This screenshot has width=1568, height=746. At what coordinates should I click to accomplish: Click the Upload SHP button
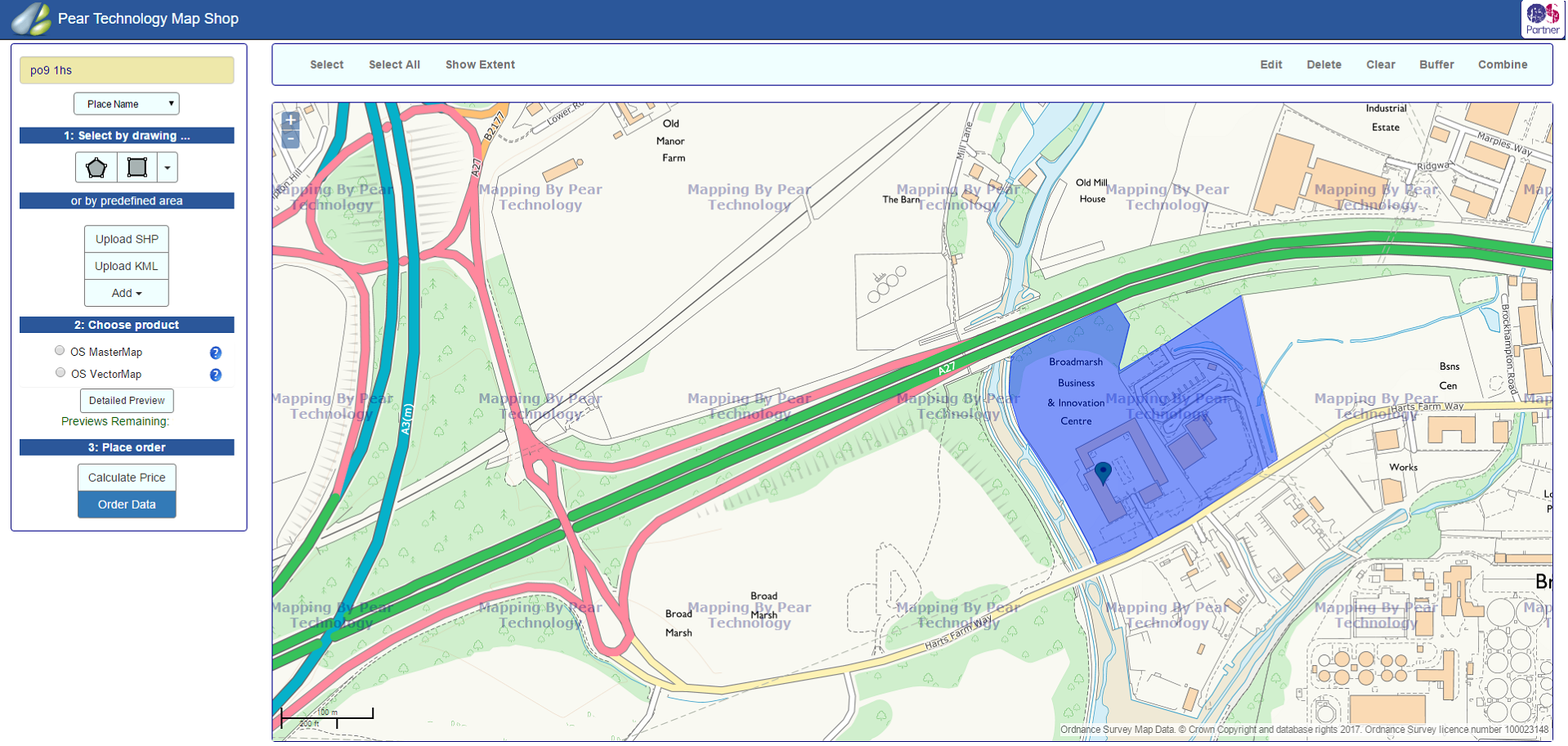pos(127,239)
